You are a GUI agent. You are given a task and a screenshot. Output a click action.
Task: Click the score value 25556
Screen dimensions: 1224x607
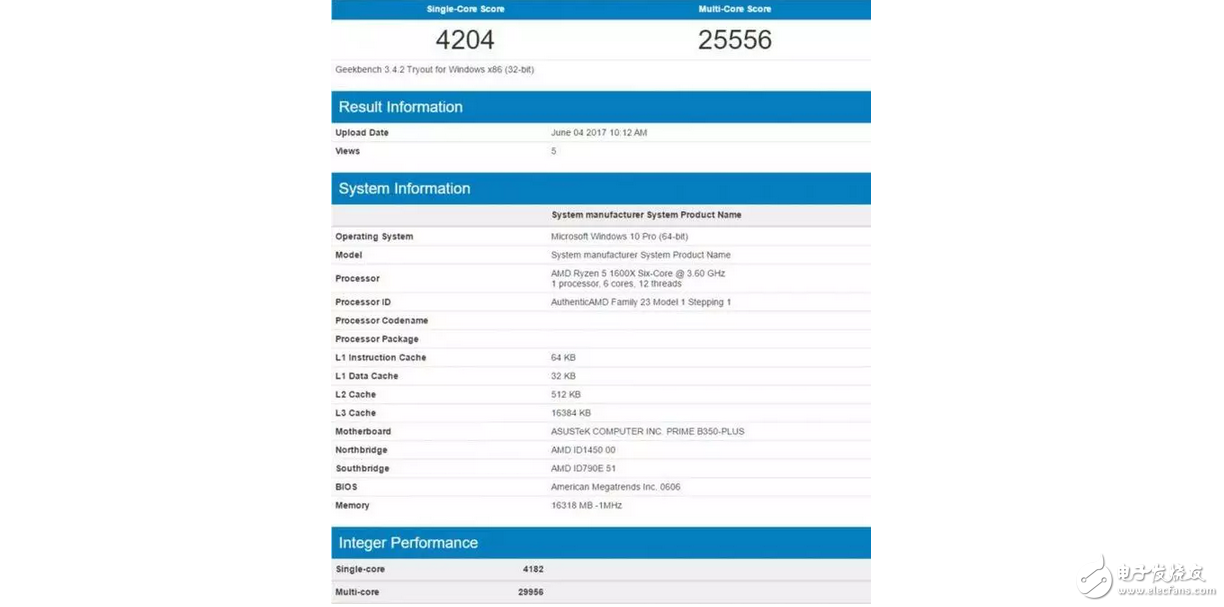coord(733,40)
